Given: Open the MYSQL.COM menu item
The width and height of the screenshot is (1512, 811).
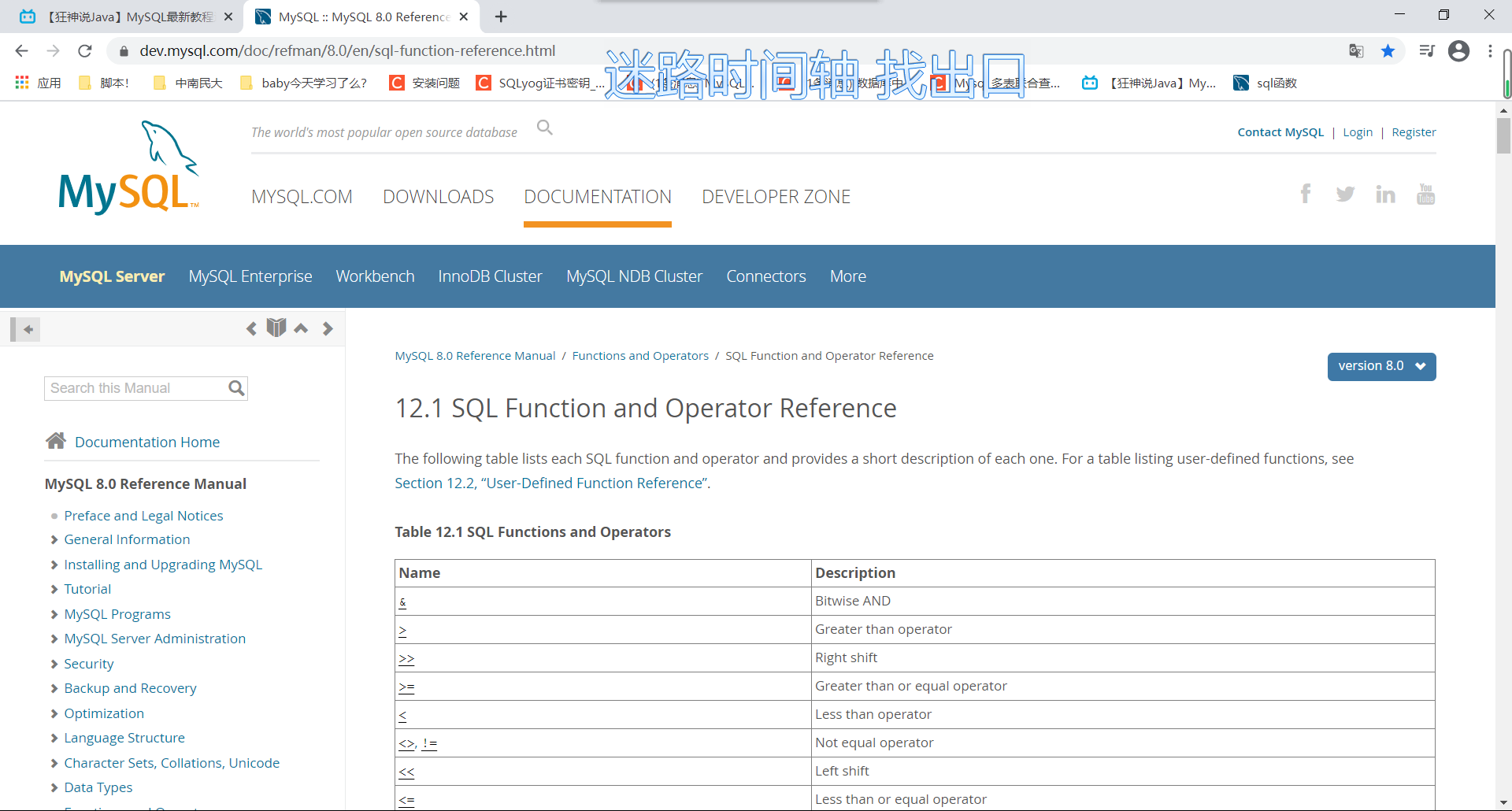Looking at the screenshot, I should 302,197.
